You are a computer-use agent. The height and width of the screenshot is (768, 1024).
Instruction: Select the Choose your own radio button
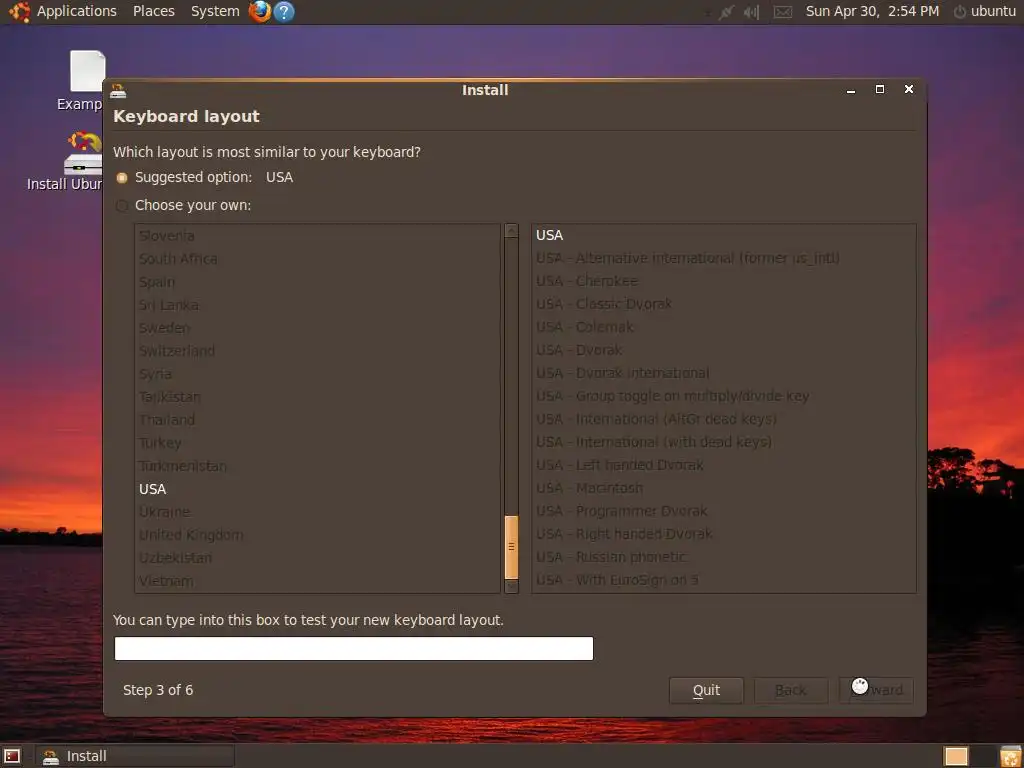tap(121, 206)
